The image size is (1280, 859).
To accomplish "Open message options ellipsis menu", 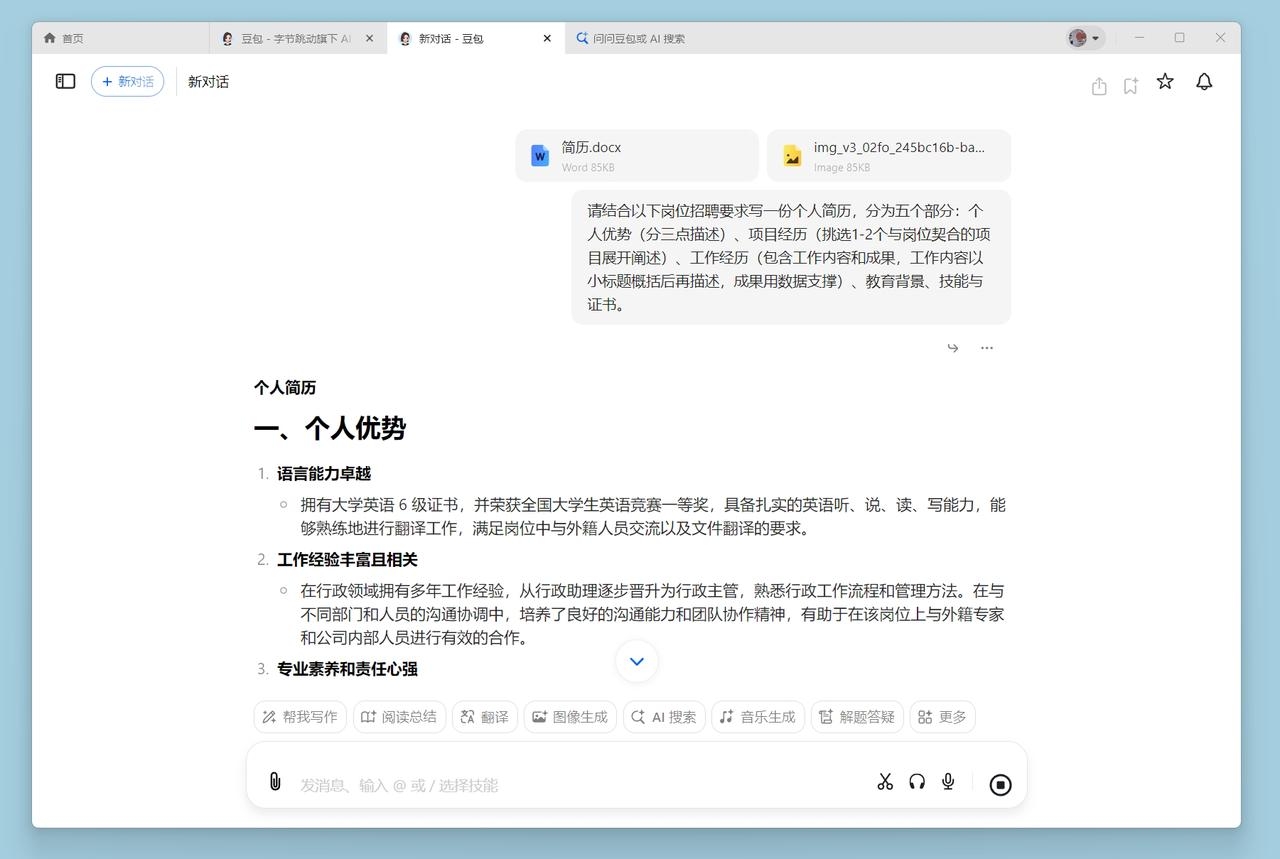I will pos(987,348).
